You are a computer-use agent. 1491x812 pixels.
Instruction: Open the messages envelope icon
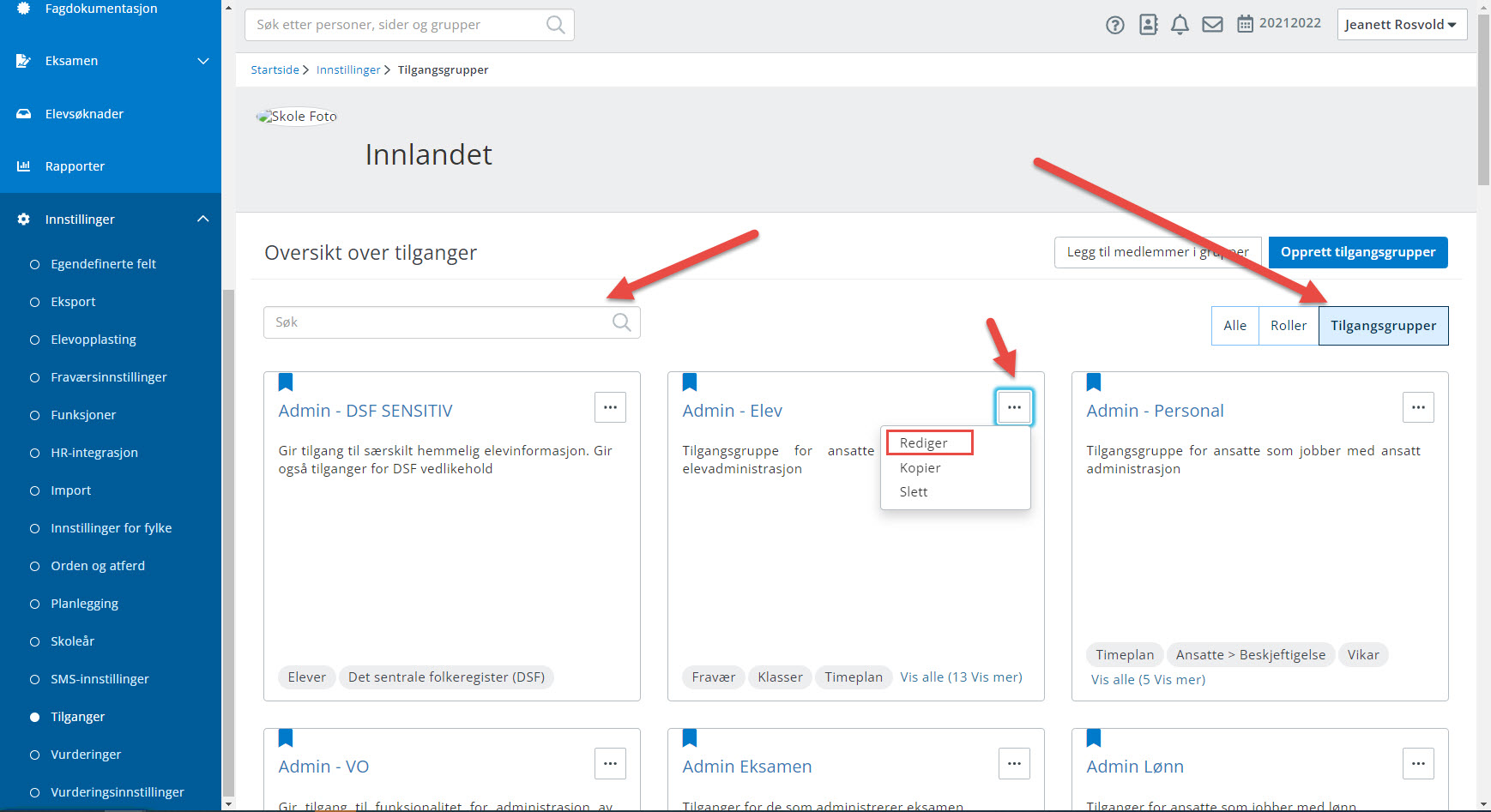(x=1212, y=25)
